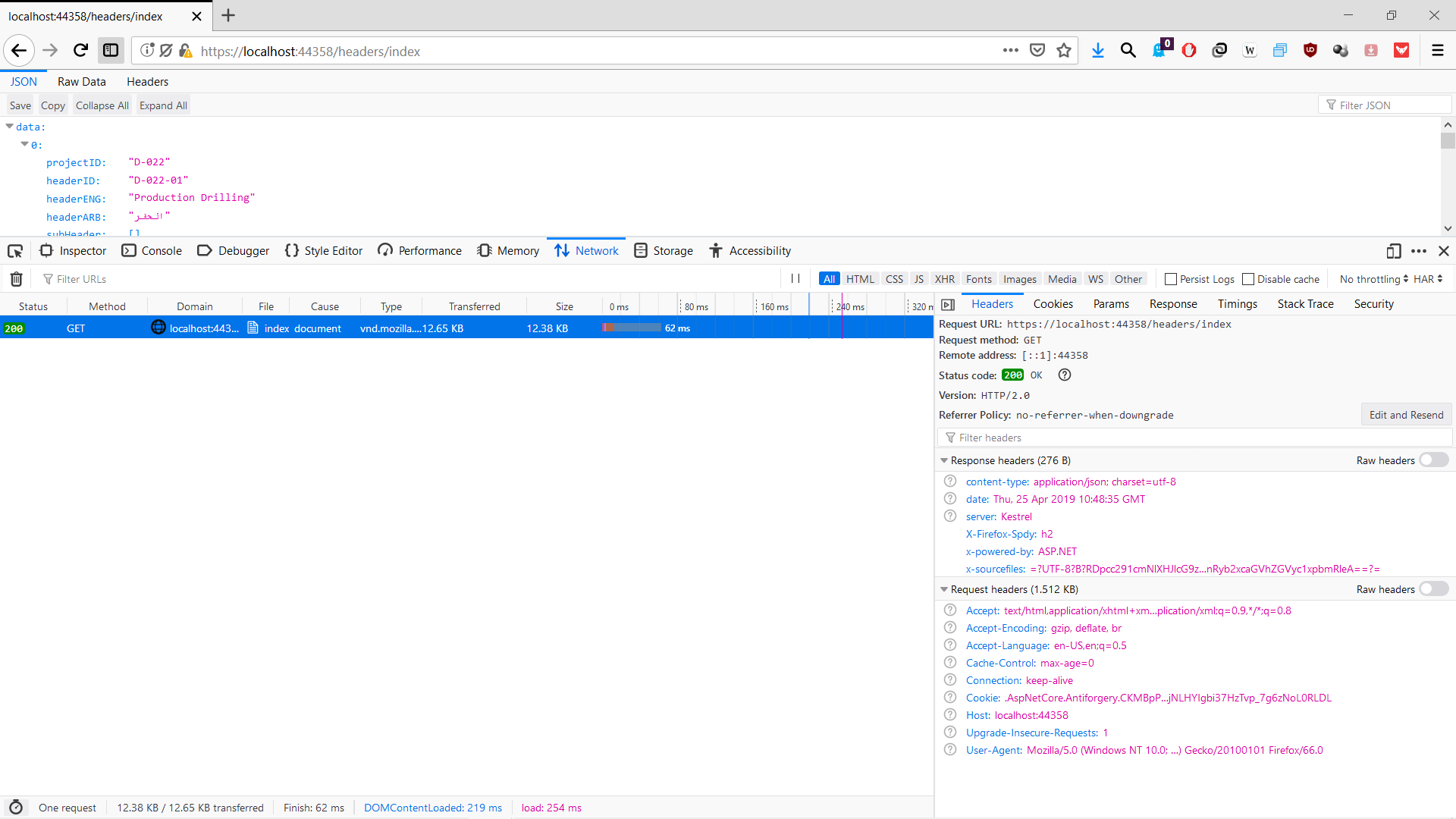Pause network recording
The width and height of the screenshot is (1456, 819).
tap(795, 279)
